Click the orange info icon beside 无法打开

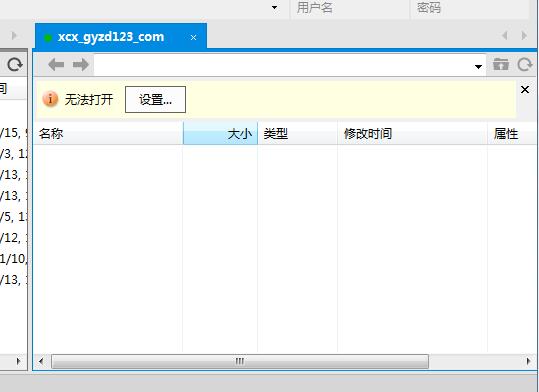tap(50, 99)
